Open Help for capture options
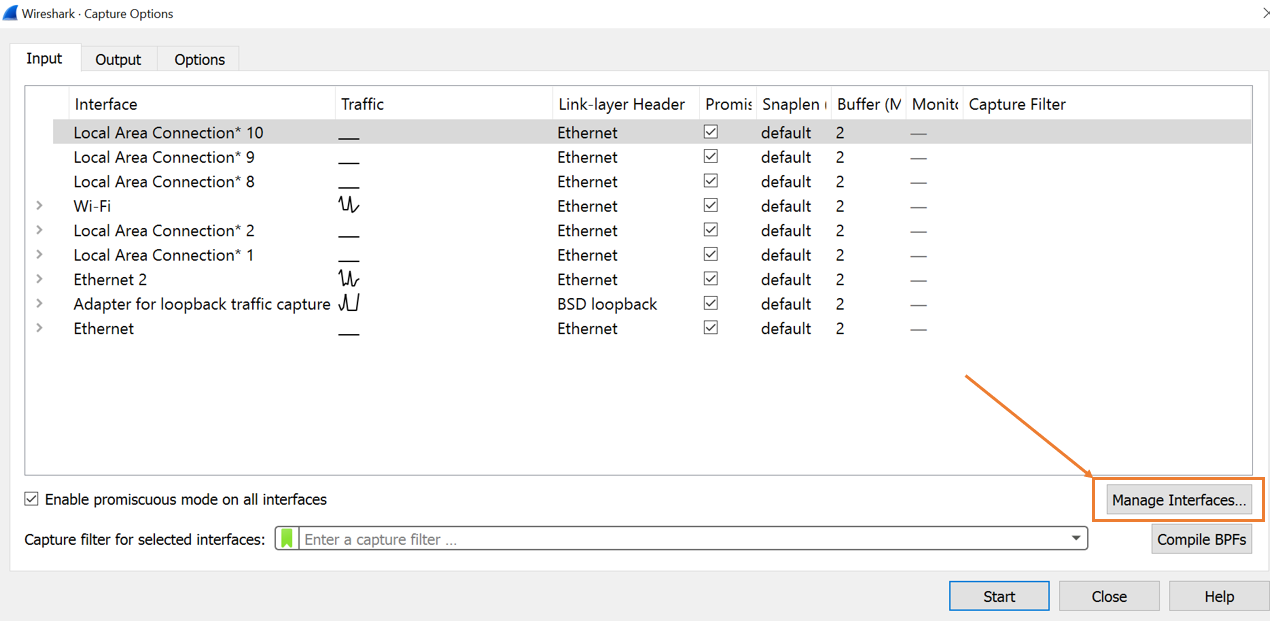The width and height of the screenshot is (1270, 628). [1219, 596]
